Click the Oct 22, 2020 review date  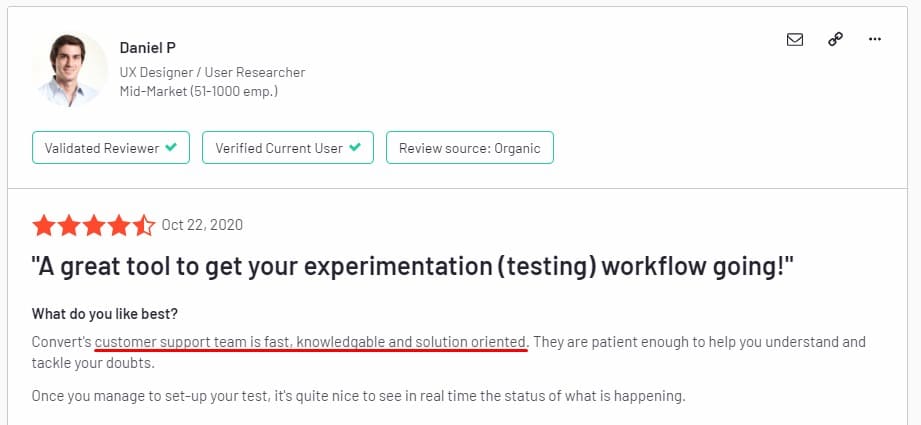203,225
